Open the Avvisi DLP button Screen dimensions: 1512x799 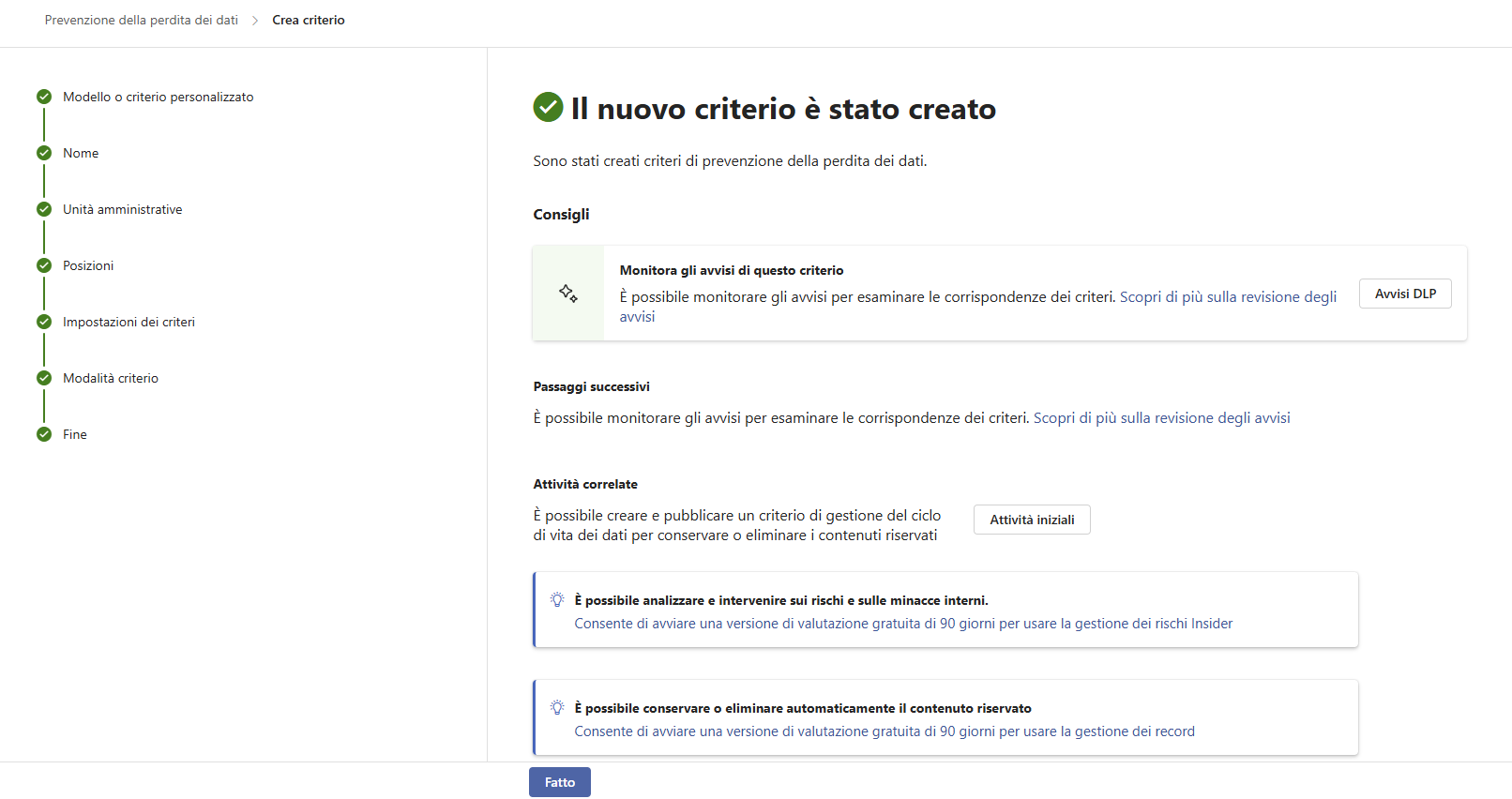coord(1405,294)
